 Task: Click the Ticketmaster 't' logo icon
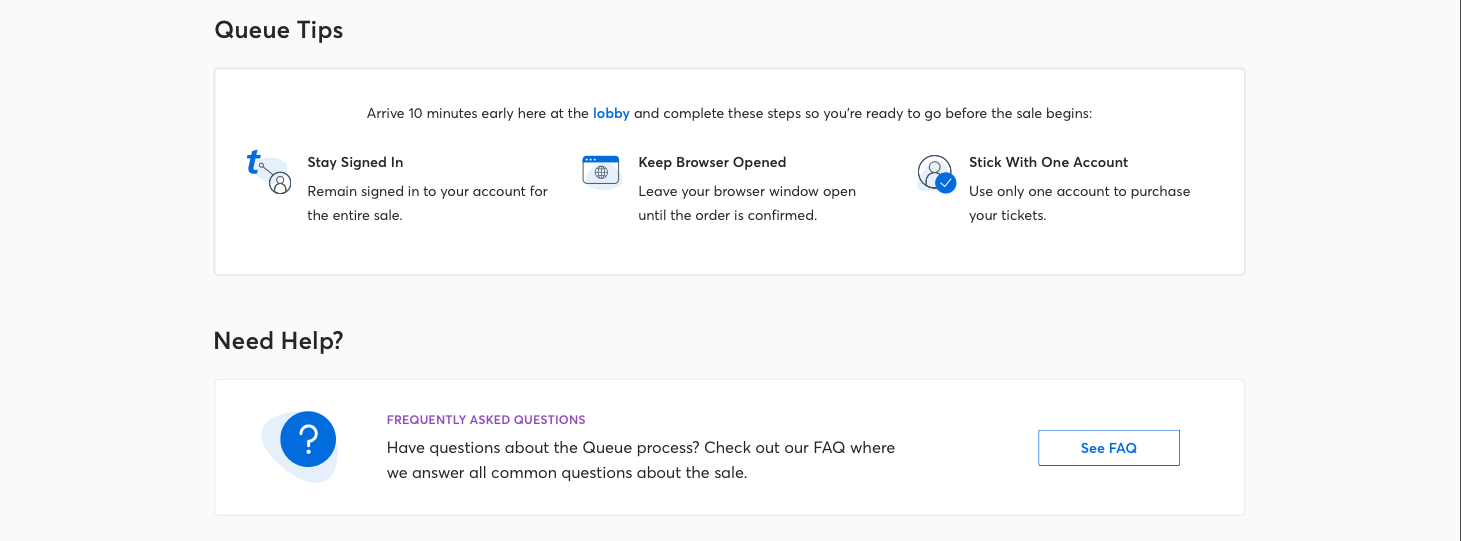click(x=254, y=162)
